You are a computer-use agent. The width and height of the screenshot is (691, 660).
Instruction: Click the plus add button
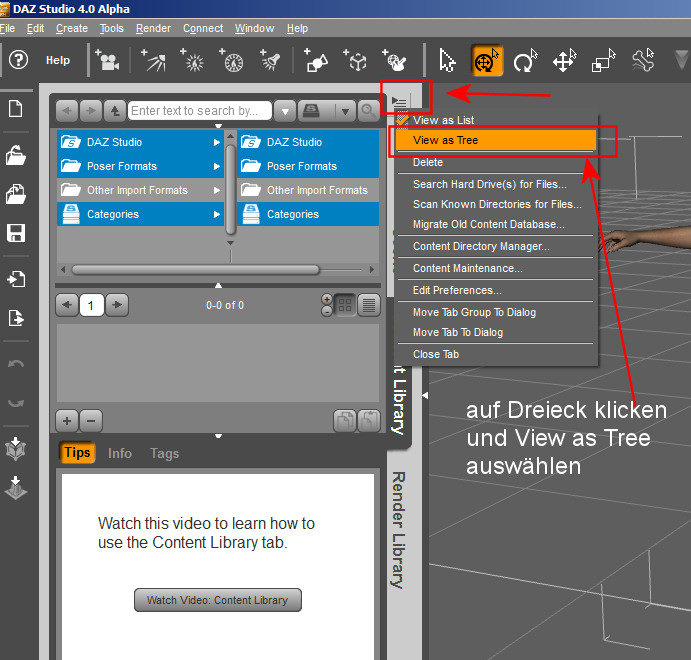[x=67, y=421]
